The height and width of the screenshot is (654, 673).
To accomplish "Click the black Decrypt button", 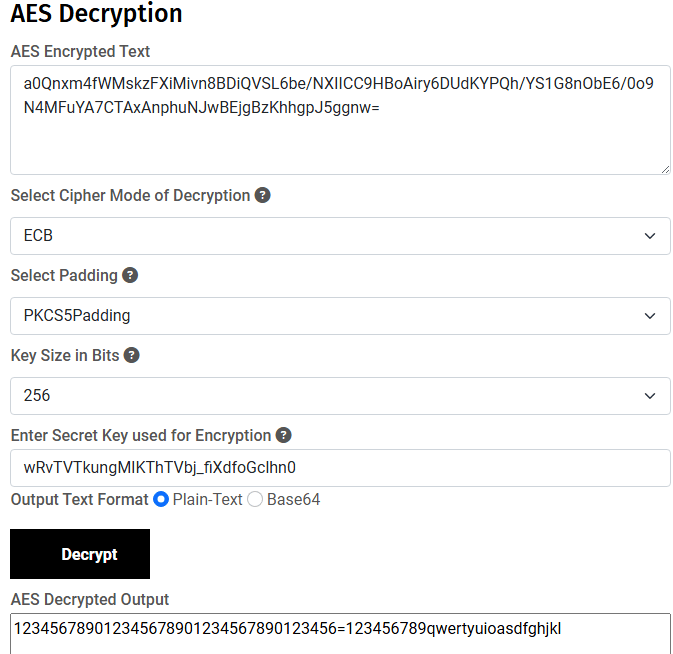I will click(x=80, y=554).
